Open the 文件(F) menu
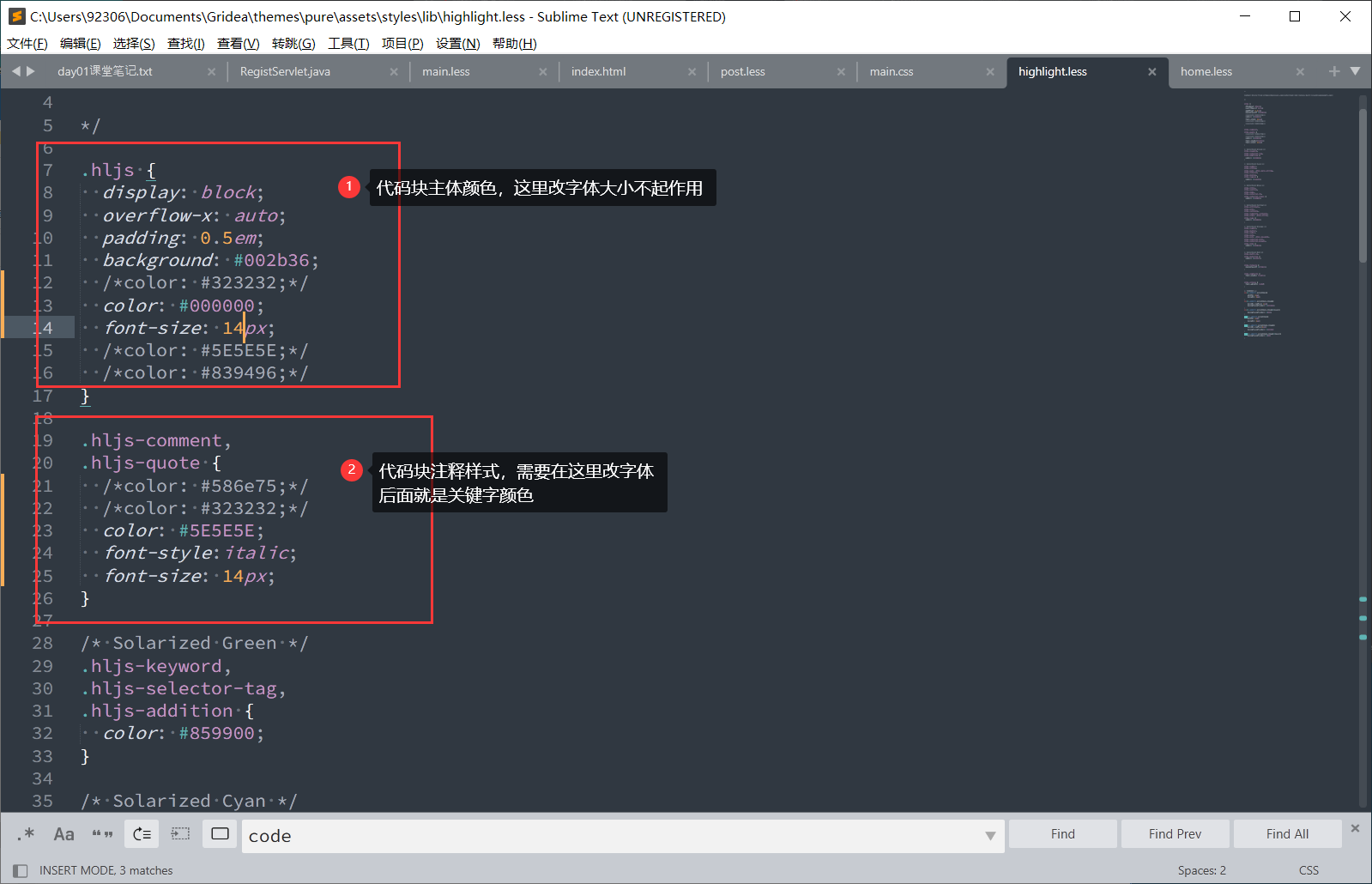 [27, 44]
